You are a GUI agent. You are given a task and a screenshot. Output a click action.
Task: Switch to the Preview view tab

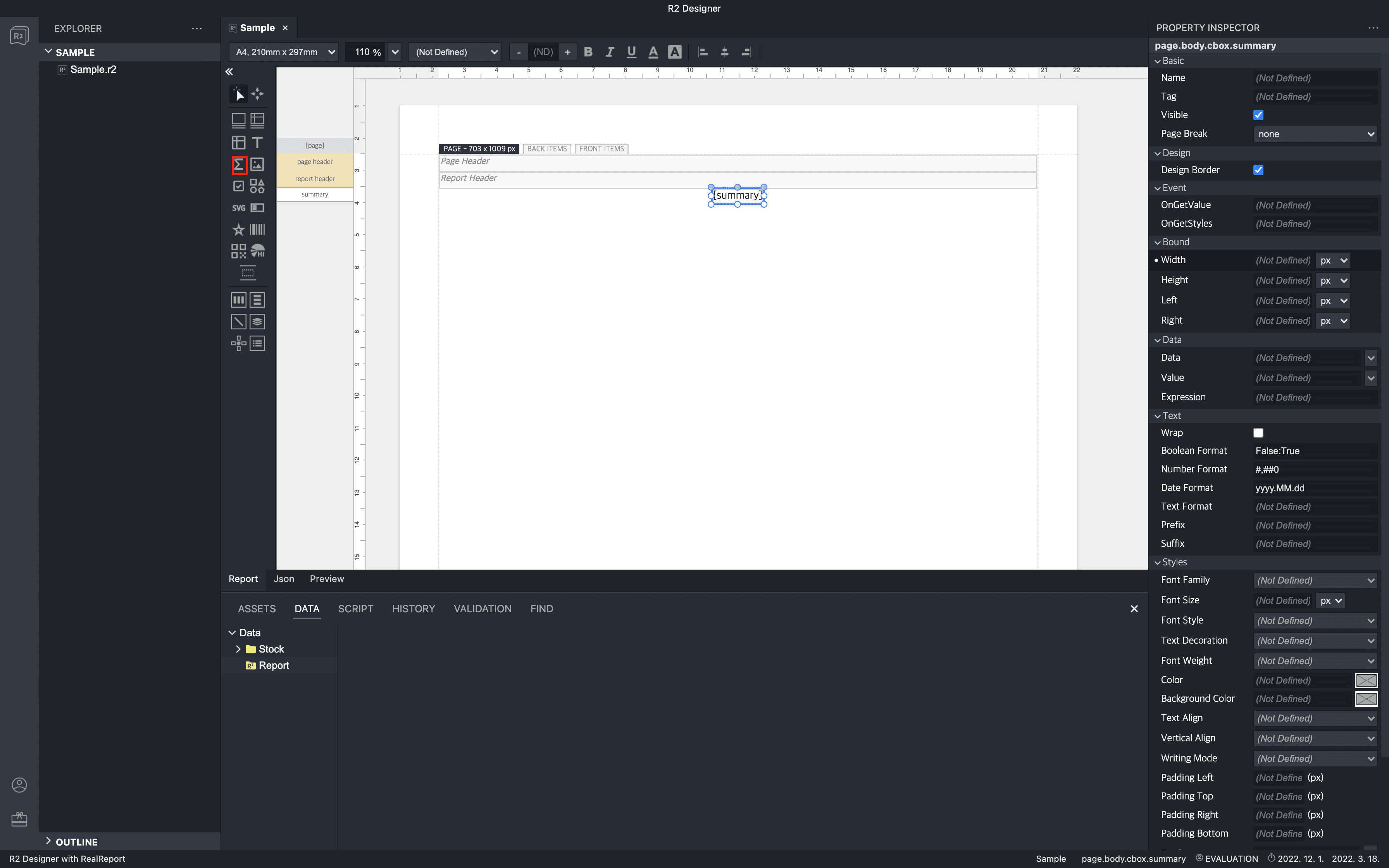coord(327,579)
